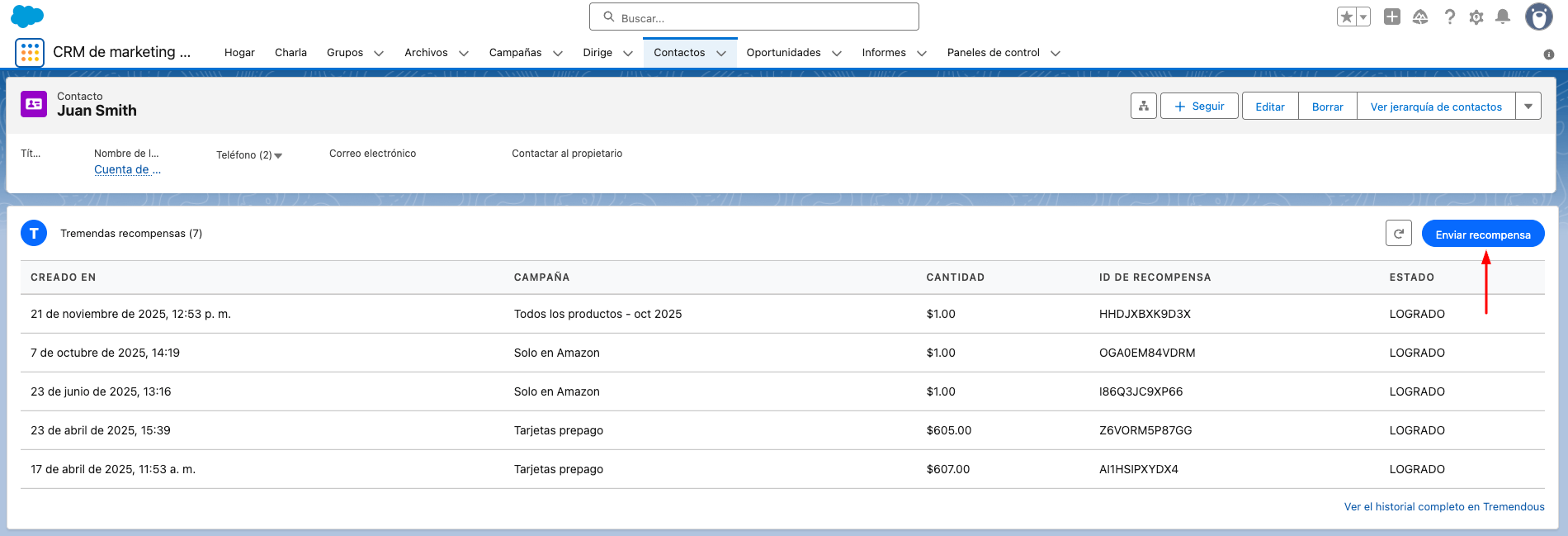Open Ver el historial completo en Tremendous
The width and height of the screenshot is (1568, 536).
coord(1443,507)
